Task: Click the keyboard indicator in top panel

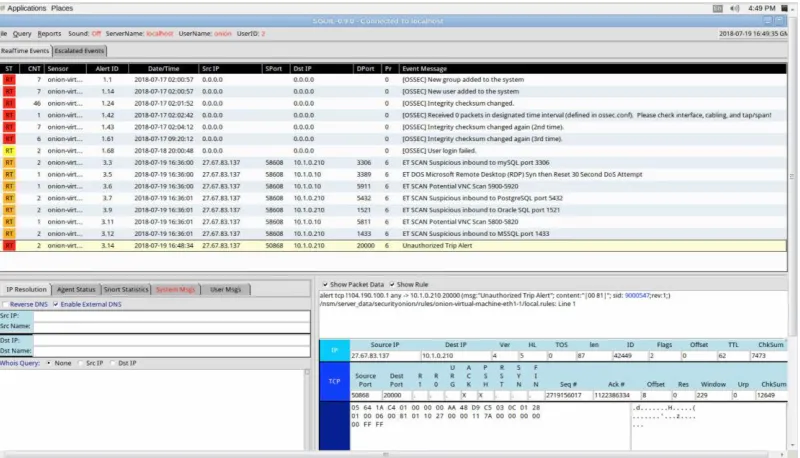Action: [x=717, y=8]
